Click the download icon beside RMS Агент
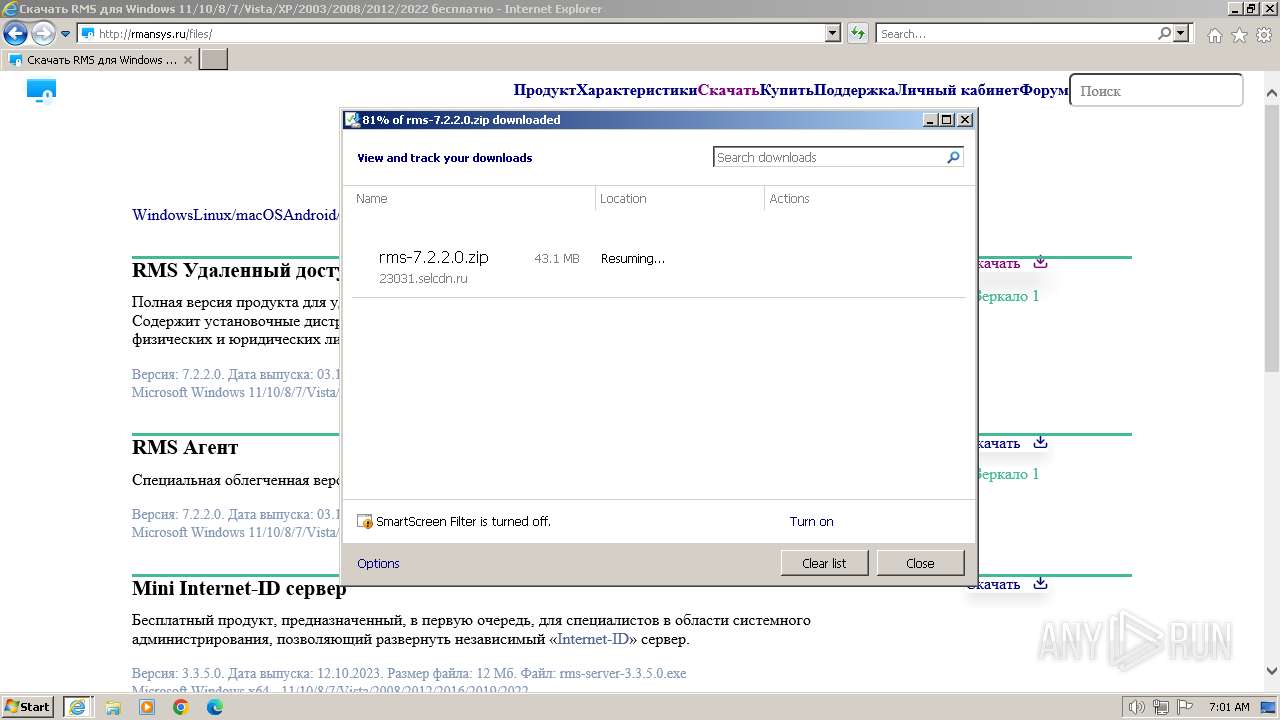The height and width of the screenshot is (720, 1280). point(1040,442)
